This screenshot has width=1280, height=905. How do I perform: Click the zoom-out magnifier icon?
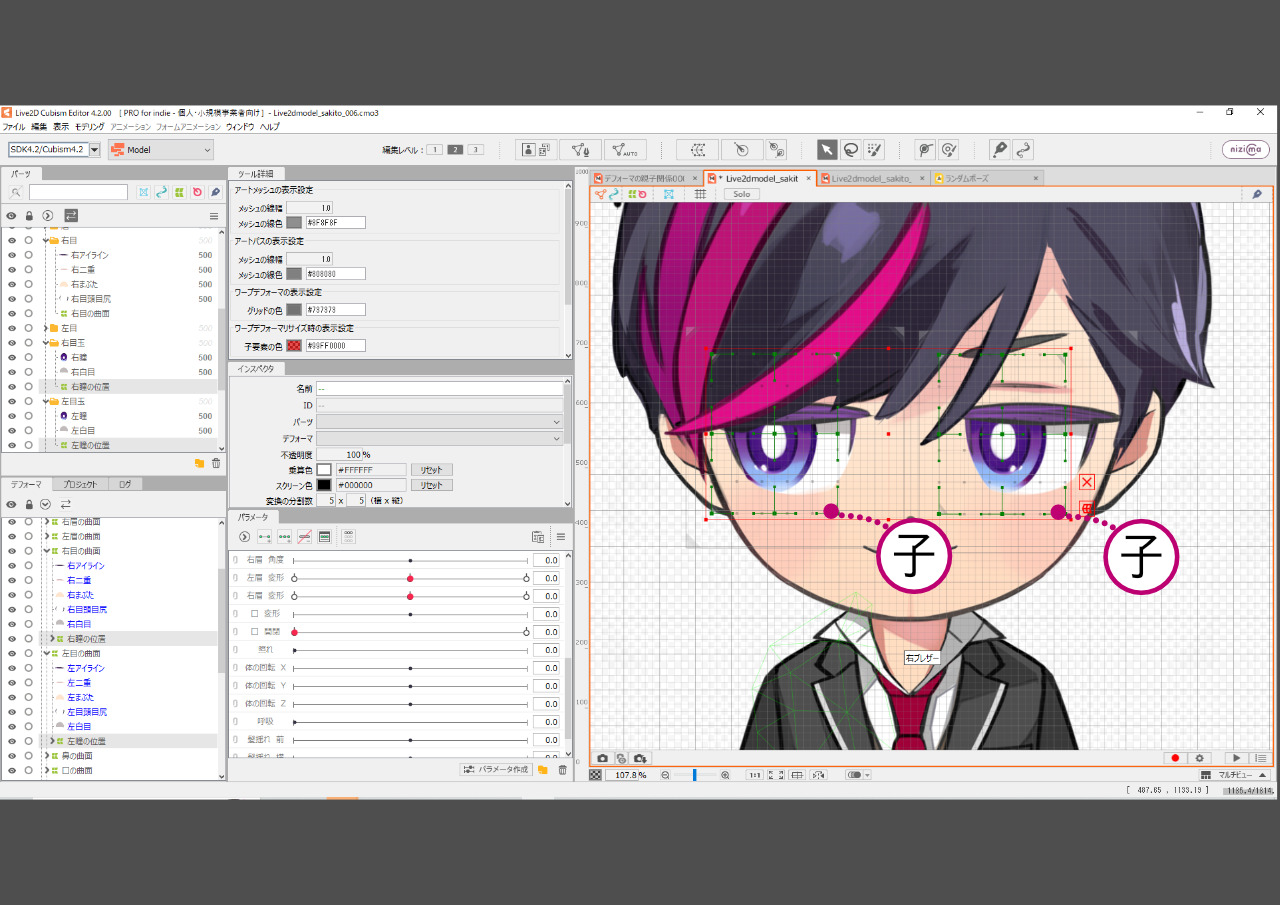tap(665, 775)
